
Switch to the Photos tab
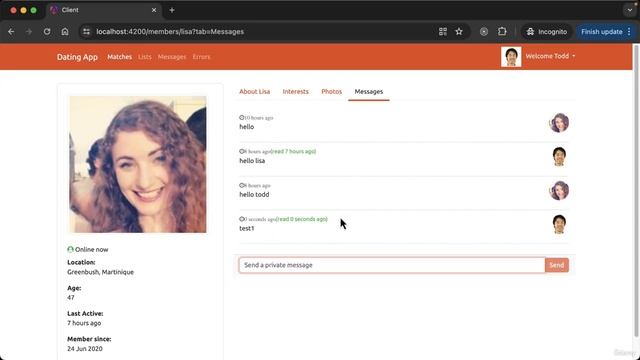pos(331,91)
